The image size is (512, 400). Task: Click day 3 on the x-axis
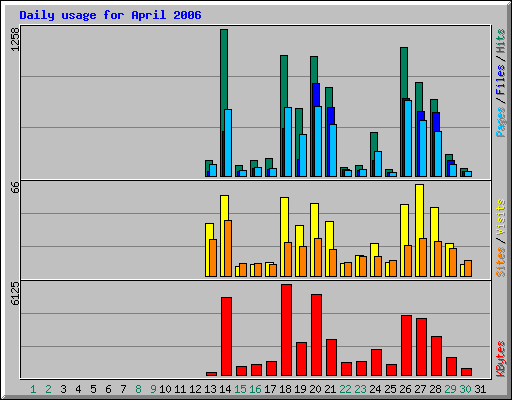point(63,389)
